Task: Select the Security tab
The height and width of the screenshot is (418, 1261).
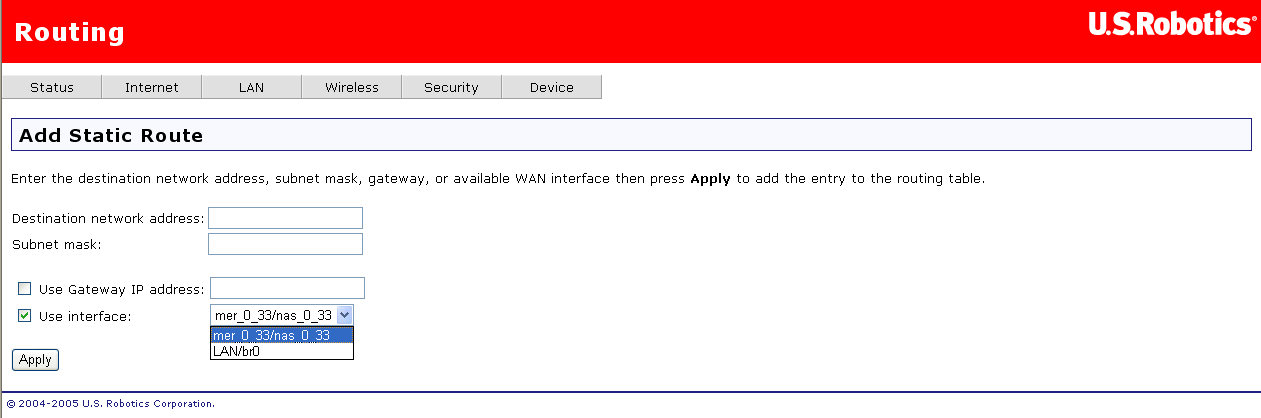Action: (451, 88)
